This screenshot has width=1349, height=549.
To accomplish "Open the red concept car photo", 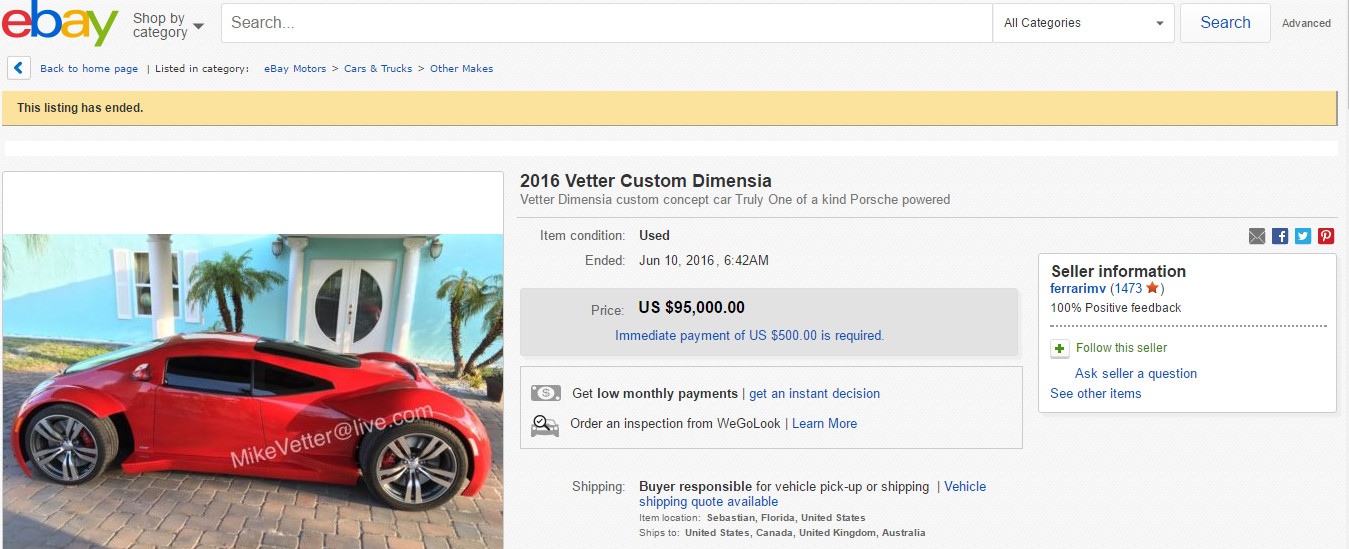I will (x=253, y=390).
